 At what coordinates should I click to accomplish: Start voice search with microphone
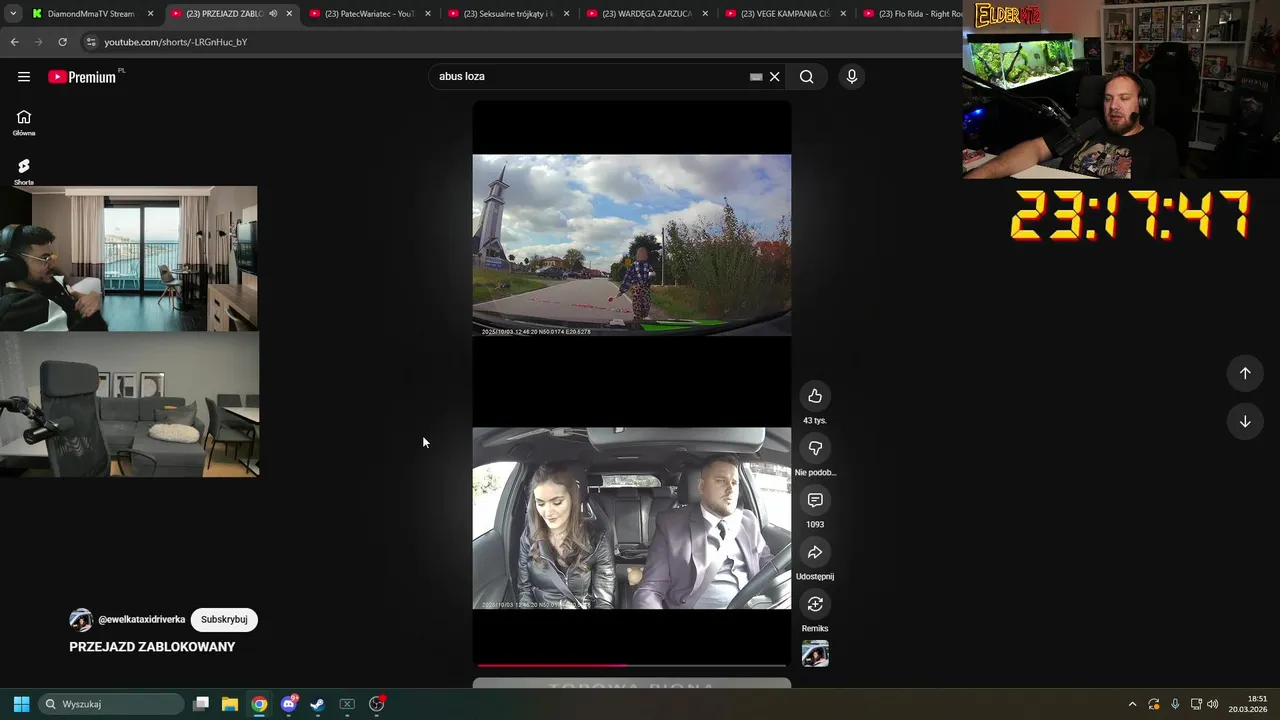coord(852,77)
